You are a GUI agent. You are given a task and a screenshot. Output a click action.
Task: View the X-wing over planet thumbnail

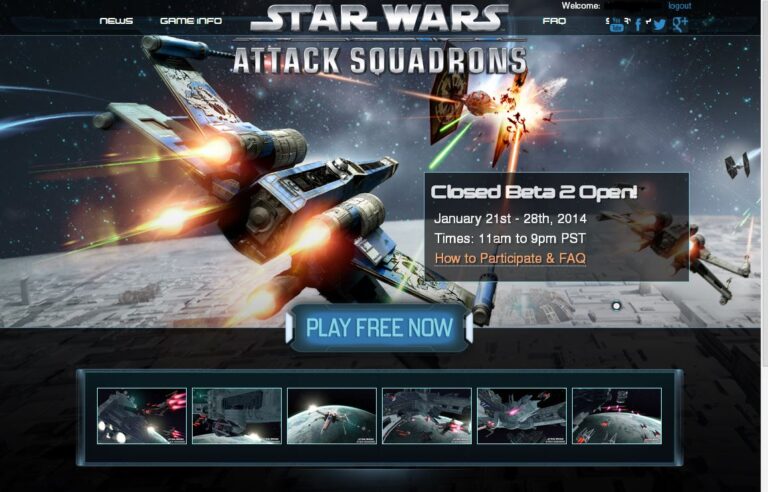point(332,416)
